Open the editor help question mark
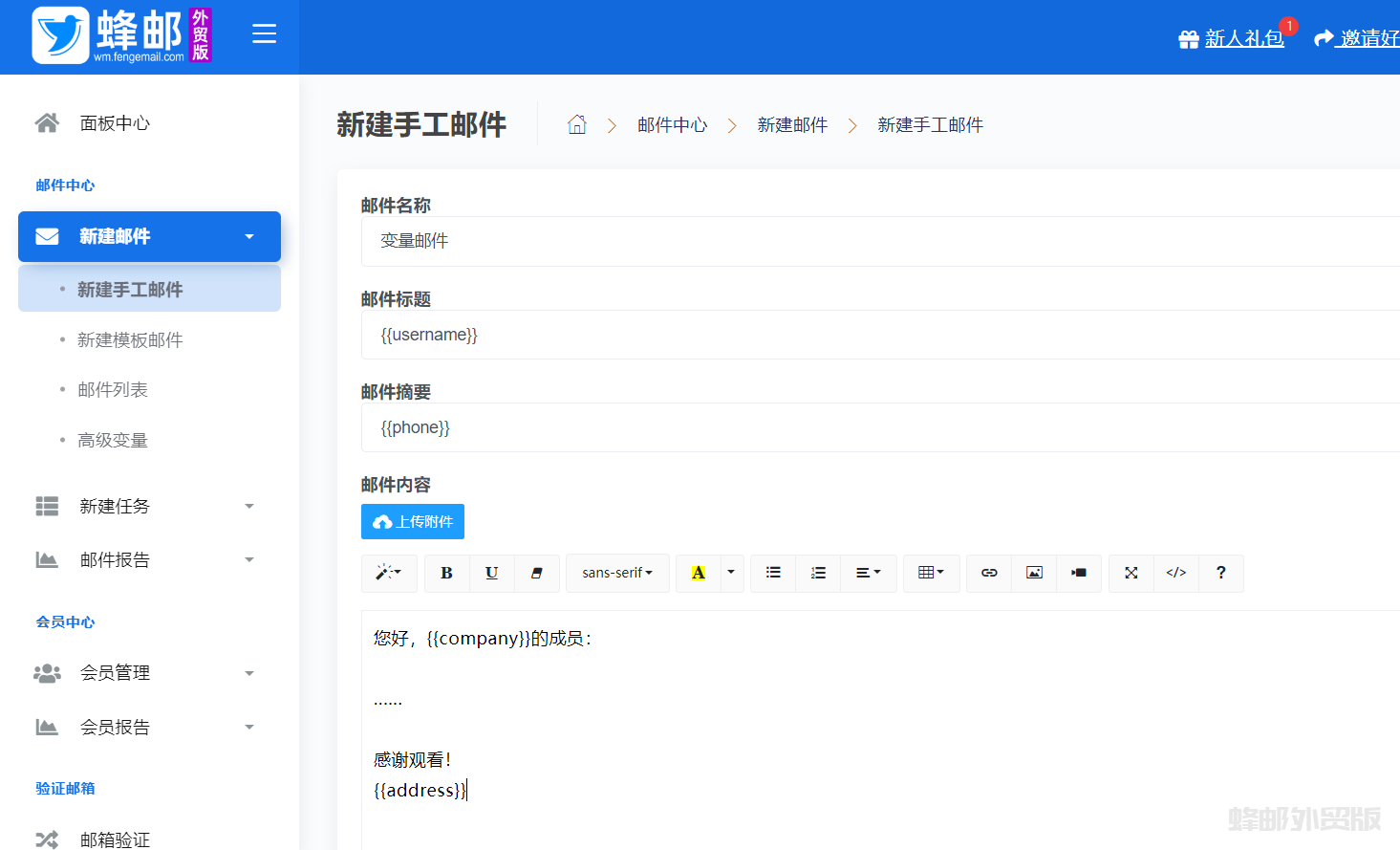The image size is (1400, 850). [1220, 573]
